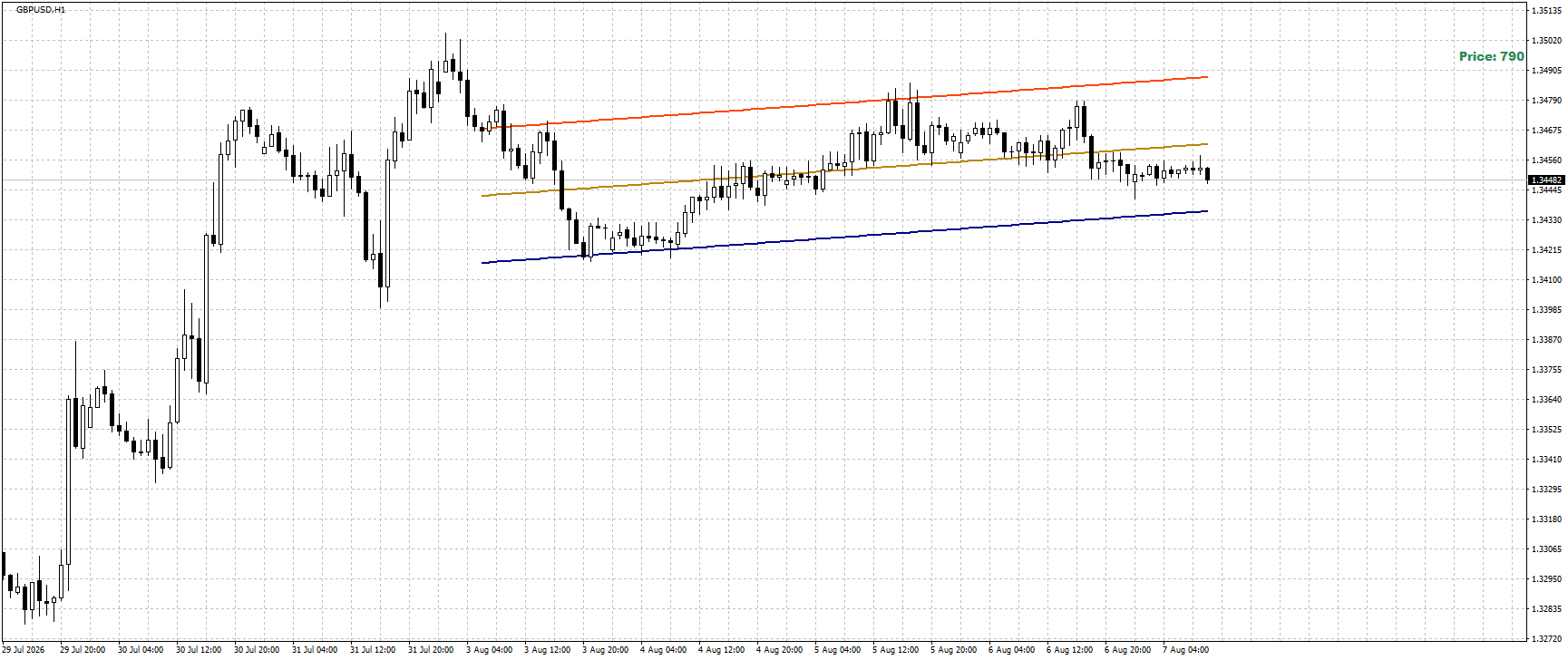The height and width of the screenshot is (660, 1568).
Task: Click the "31 Jul 20:00" time label
Action: click(431, 650)
